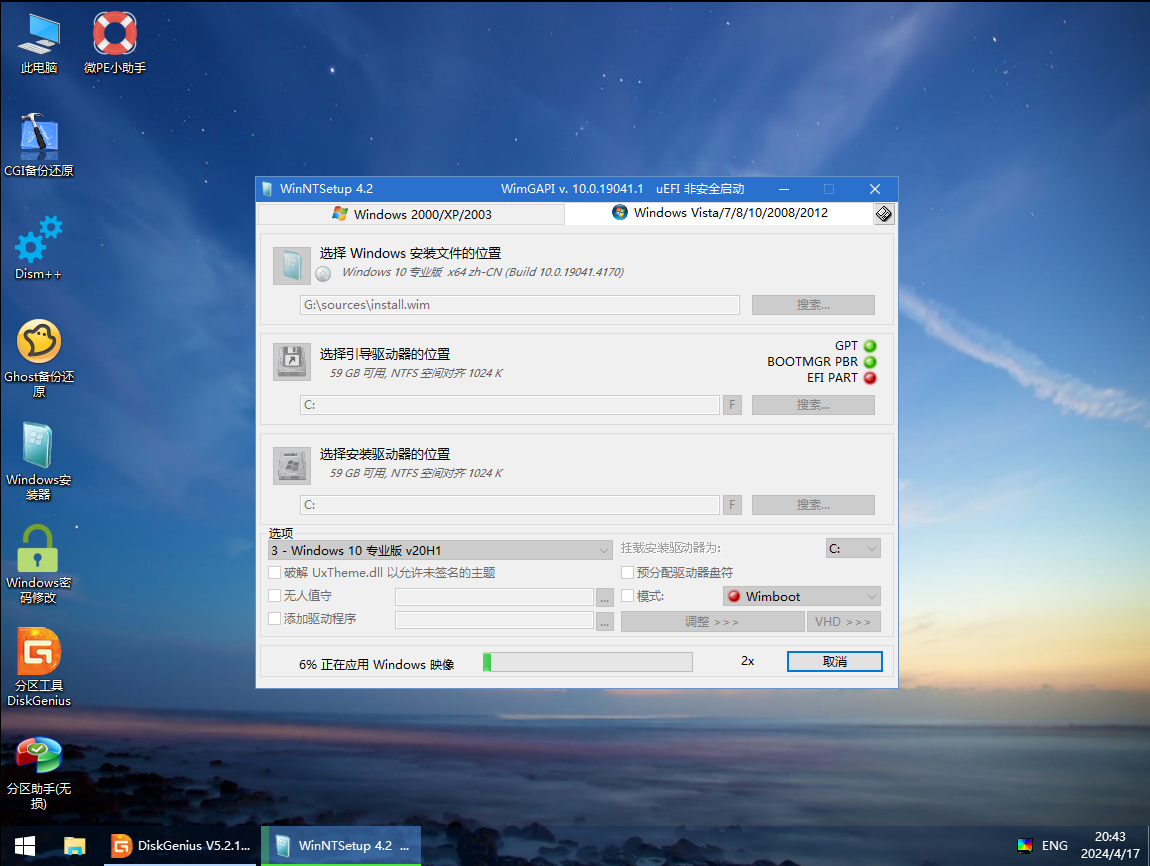Open the mount installation drive C: dropdown
1150x866 pixels.
pos(853,548)
